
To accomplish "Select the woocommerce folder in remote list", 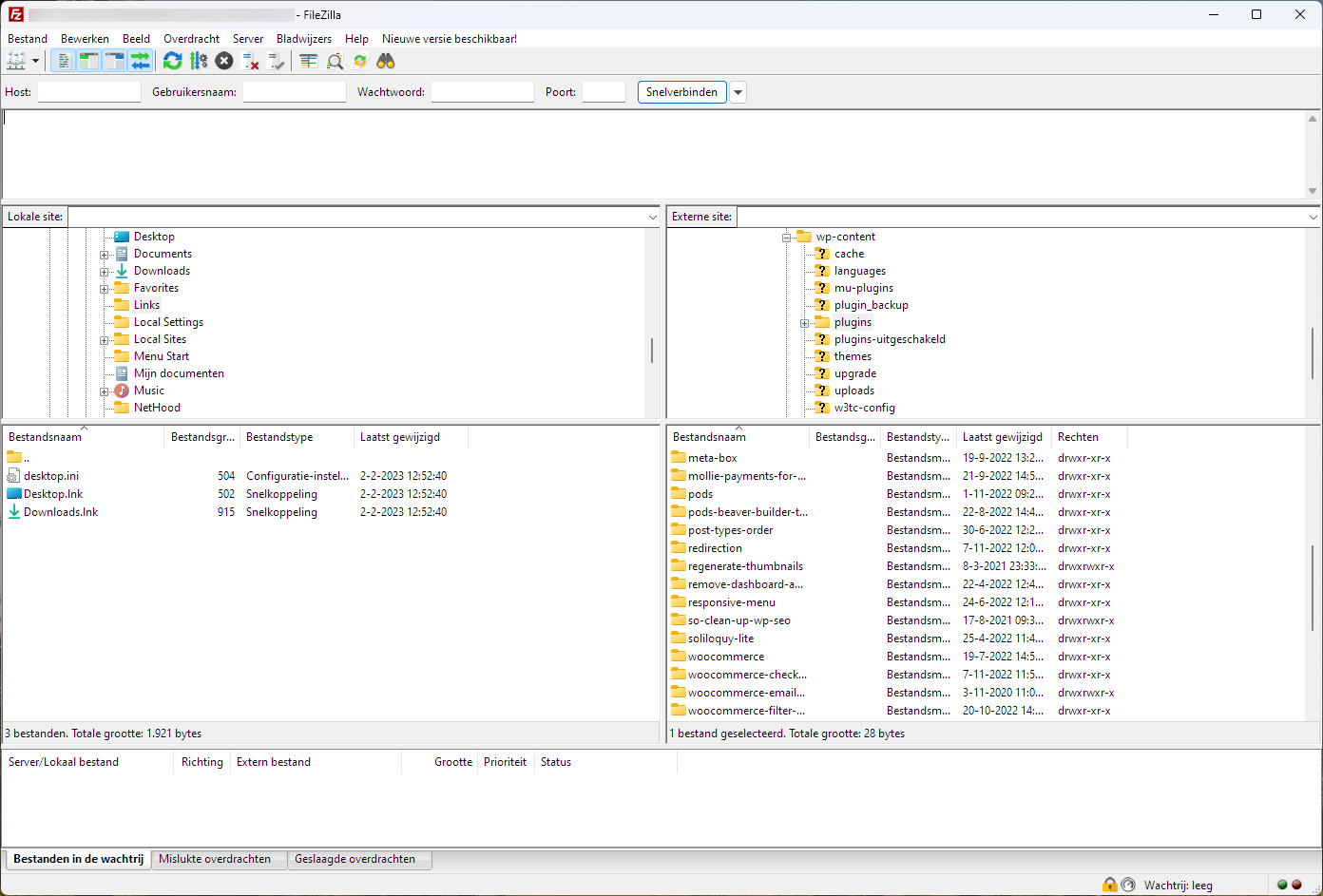I will pos(726,657).
